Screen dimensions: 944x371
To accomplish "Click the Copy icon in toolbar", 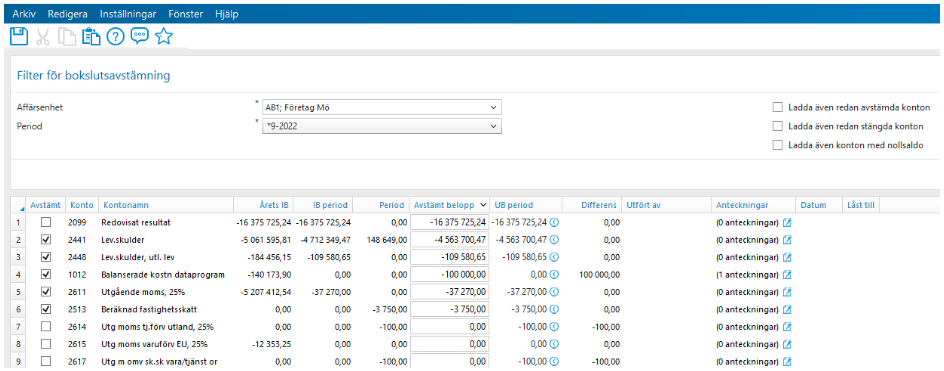I will tap(66, 37).
